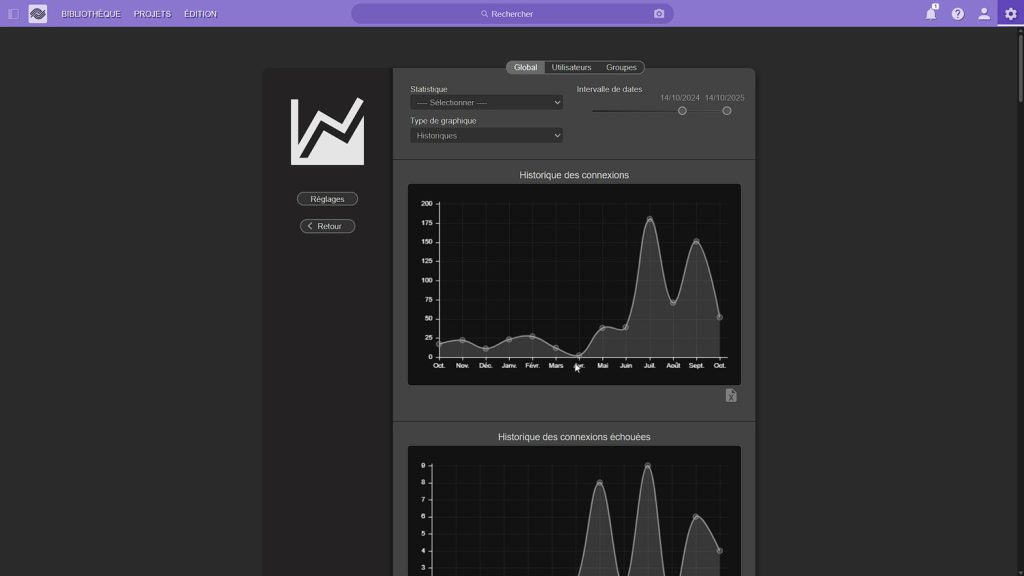Click the application logo icon
Image resolution: width=1024 pixels, height=576 pixels.
point(38,14)
